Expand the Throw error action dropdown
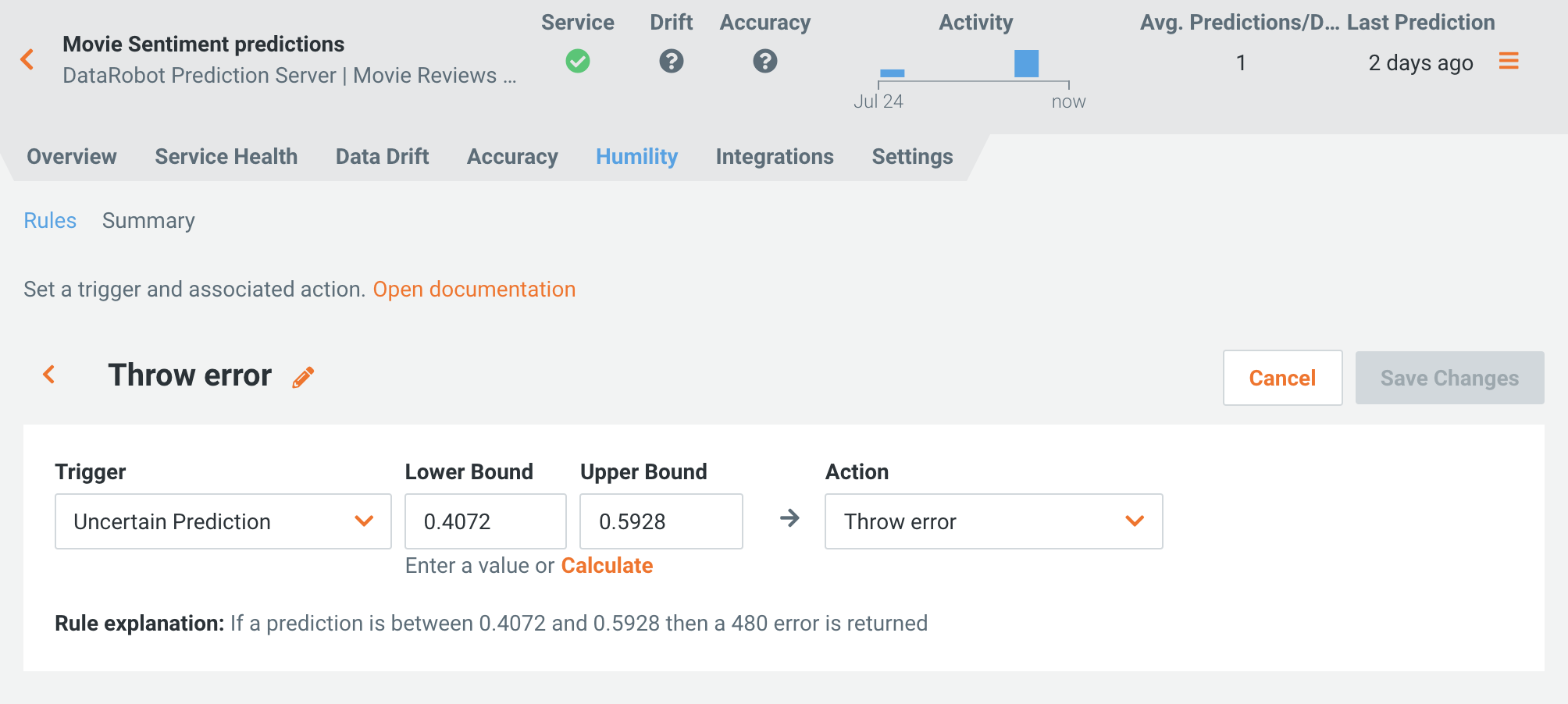Image resolution: width=1568 pixels, height=704 pixels. (993, 521)
